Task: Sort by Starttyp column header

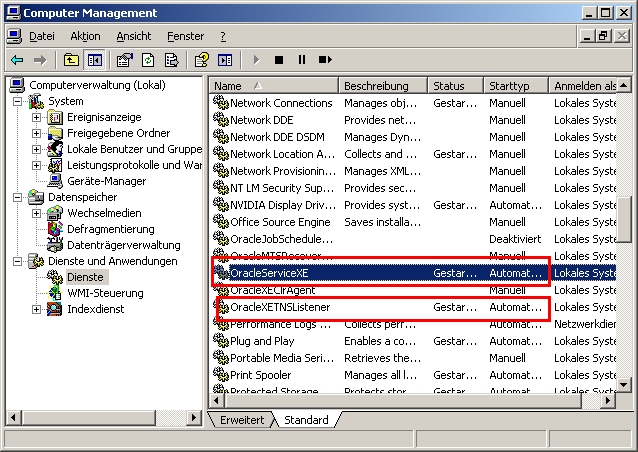Action: tap(516, 86)
